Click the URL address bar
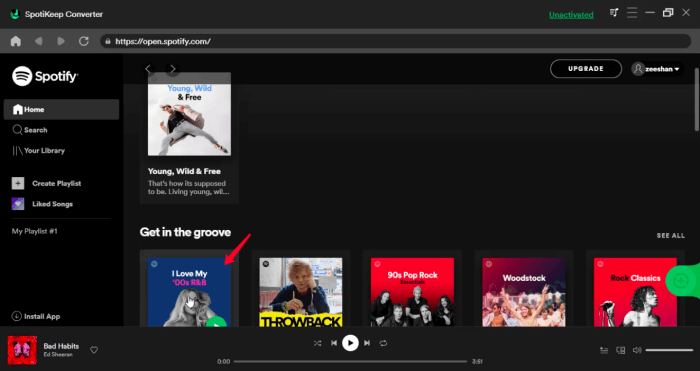Screen dimensions: 700x371 coord(396,42)
